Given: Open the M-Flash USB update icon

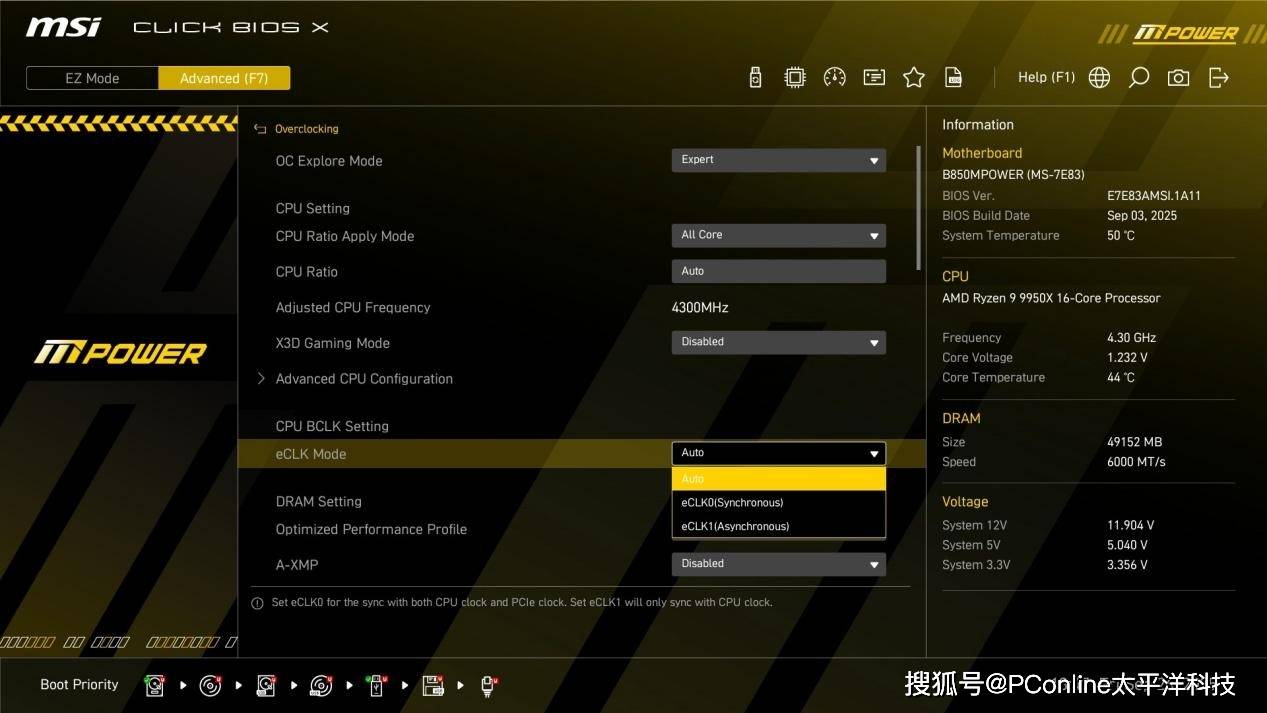Looking at the screenshot, I should coord(755,78).
